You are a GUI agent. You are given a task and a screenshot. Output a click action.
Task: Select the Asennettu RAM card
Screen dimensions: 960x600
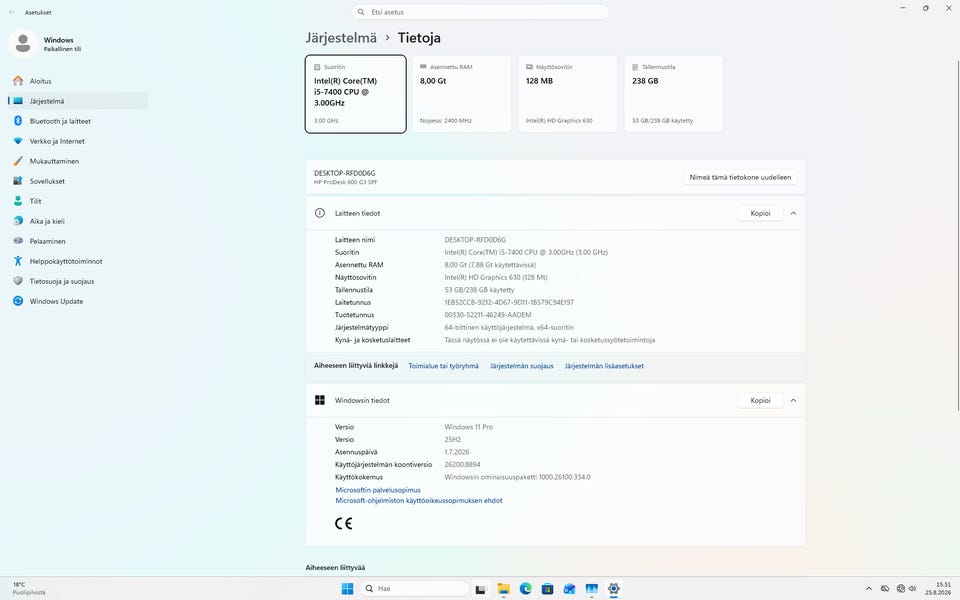pyautogui.click(x=462, y=94)
